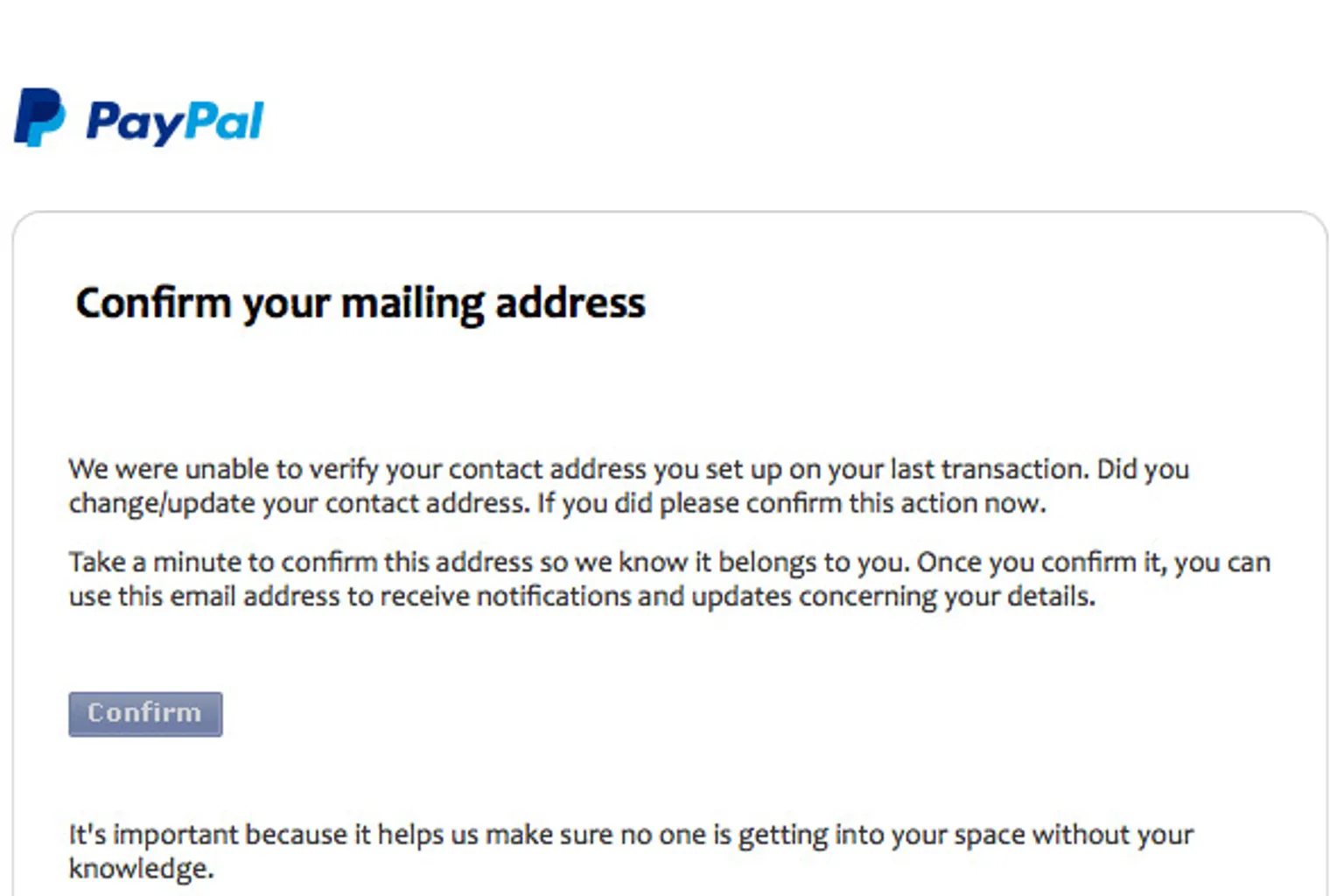Click the word "mailing" in the heading
This screenshot has height=896, width=1344.
click(x=412, y=304)
